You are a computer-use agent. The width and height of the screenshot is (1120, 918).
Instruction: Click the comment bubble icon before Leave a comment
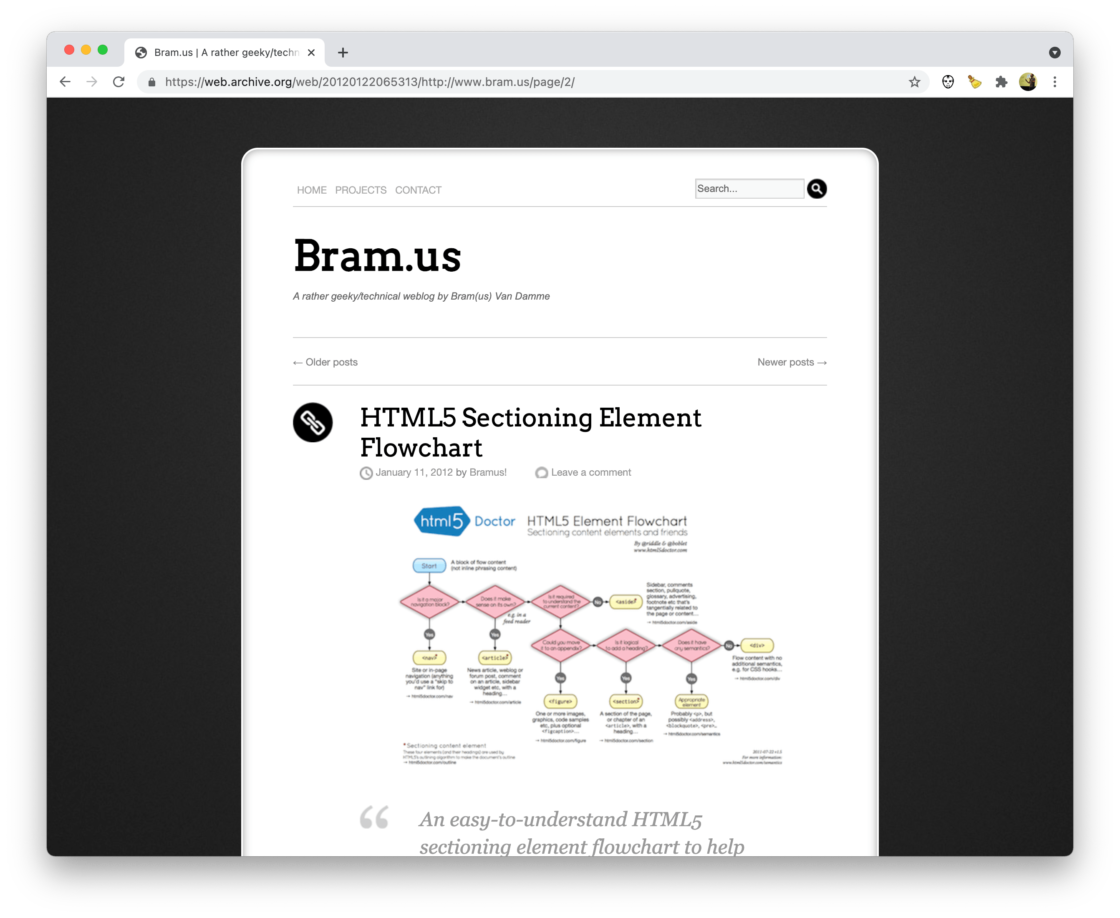[x=541, y=472]
